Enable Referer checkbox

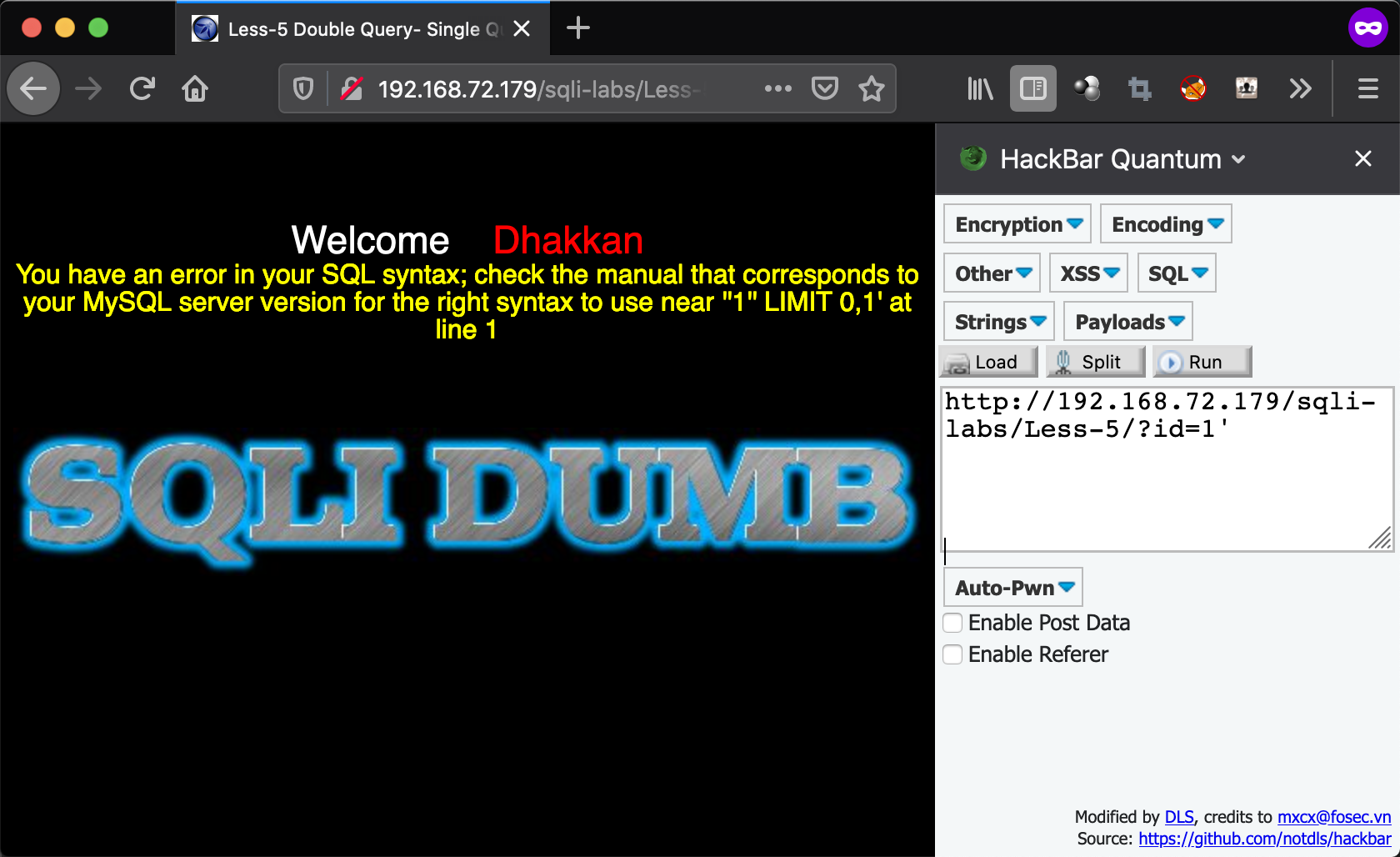tap(952, 654)
